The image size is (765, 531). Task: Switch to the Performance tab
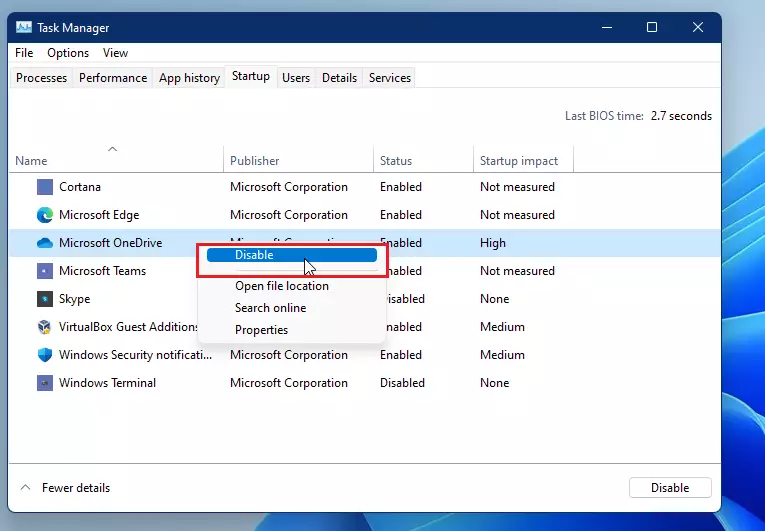[x=113, y=78]
